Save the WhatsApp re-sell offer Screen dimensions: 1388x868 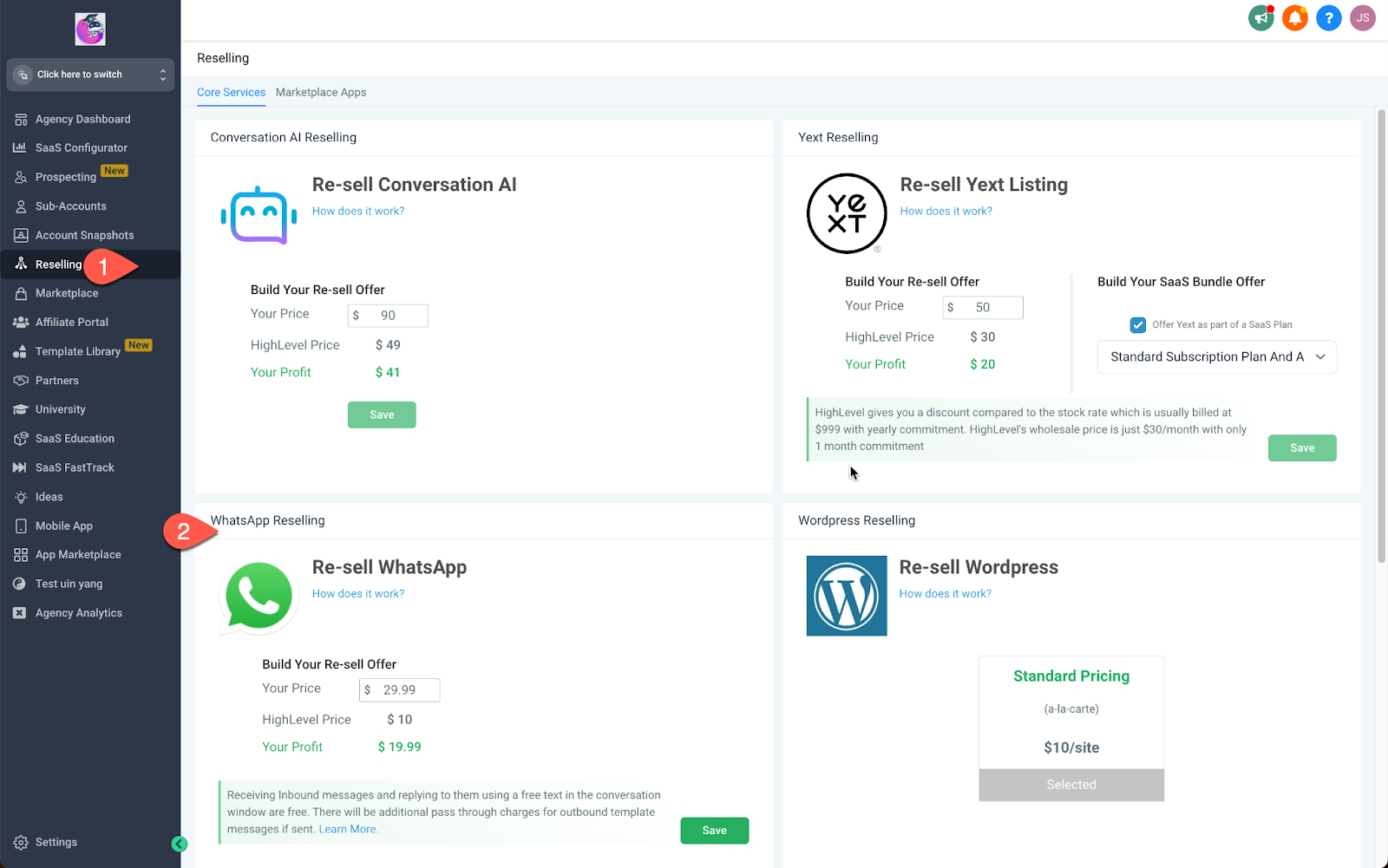[714, 831]
